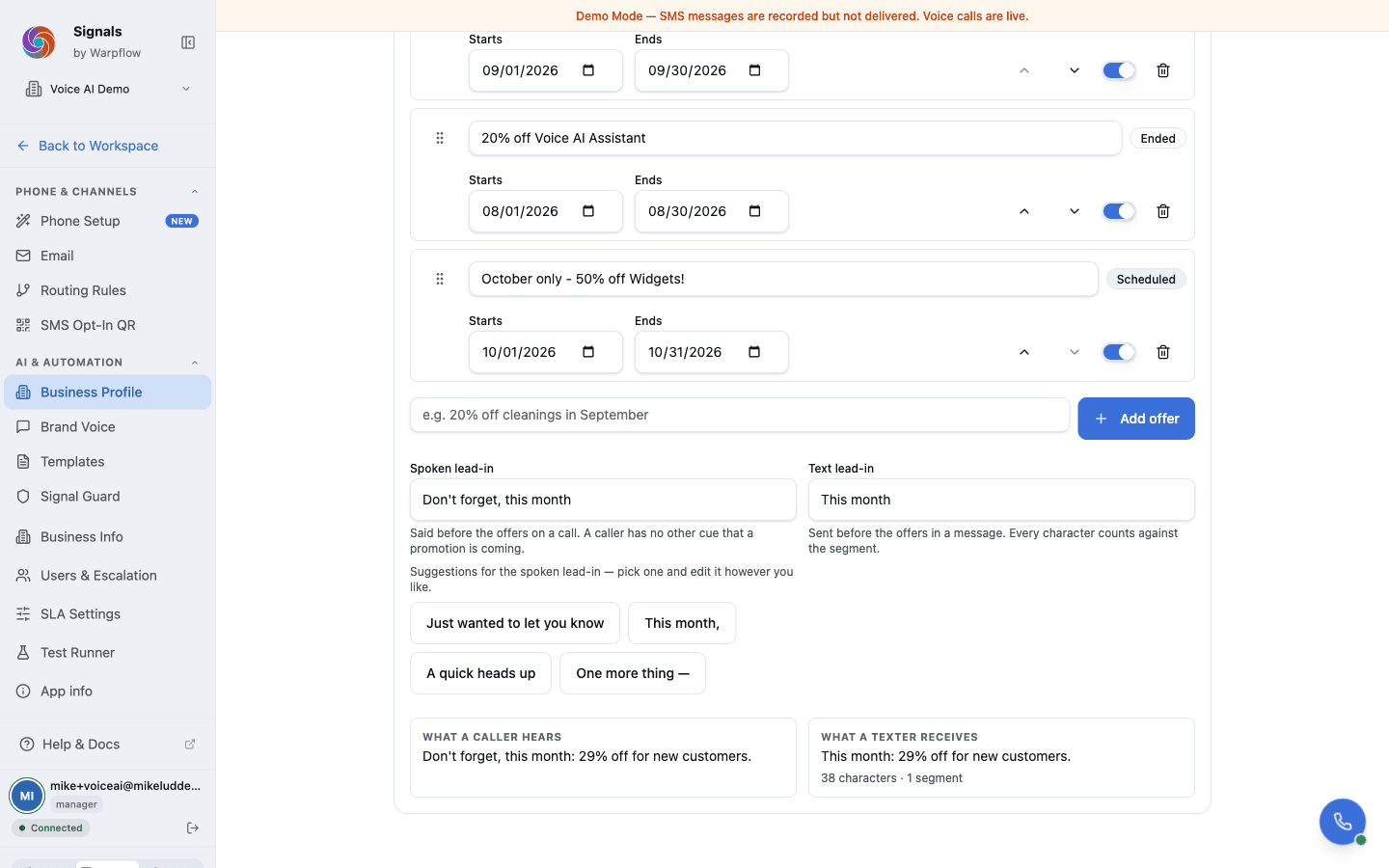Screen dimensions: 1389x868
Task: Focus the Spoken lead-in field
Action: point(603,500)
